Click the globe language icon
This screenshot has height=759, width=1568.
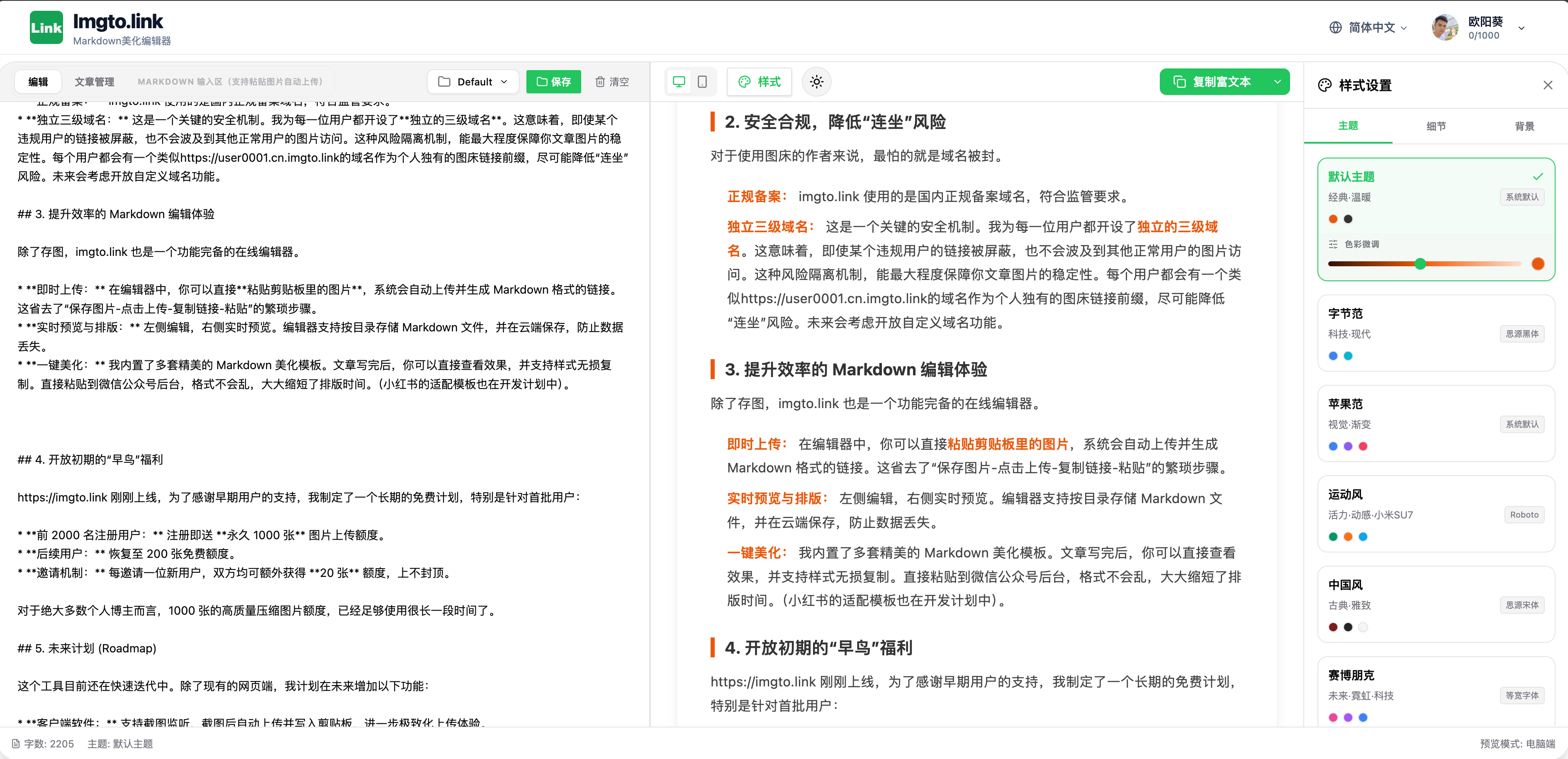point(1335,27)
